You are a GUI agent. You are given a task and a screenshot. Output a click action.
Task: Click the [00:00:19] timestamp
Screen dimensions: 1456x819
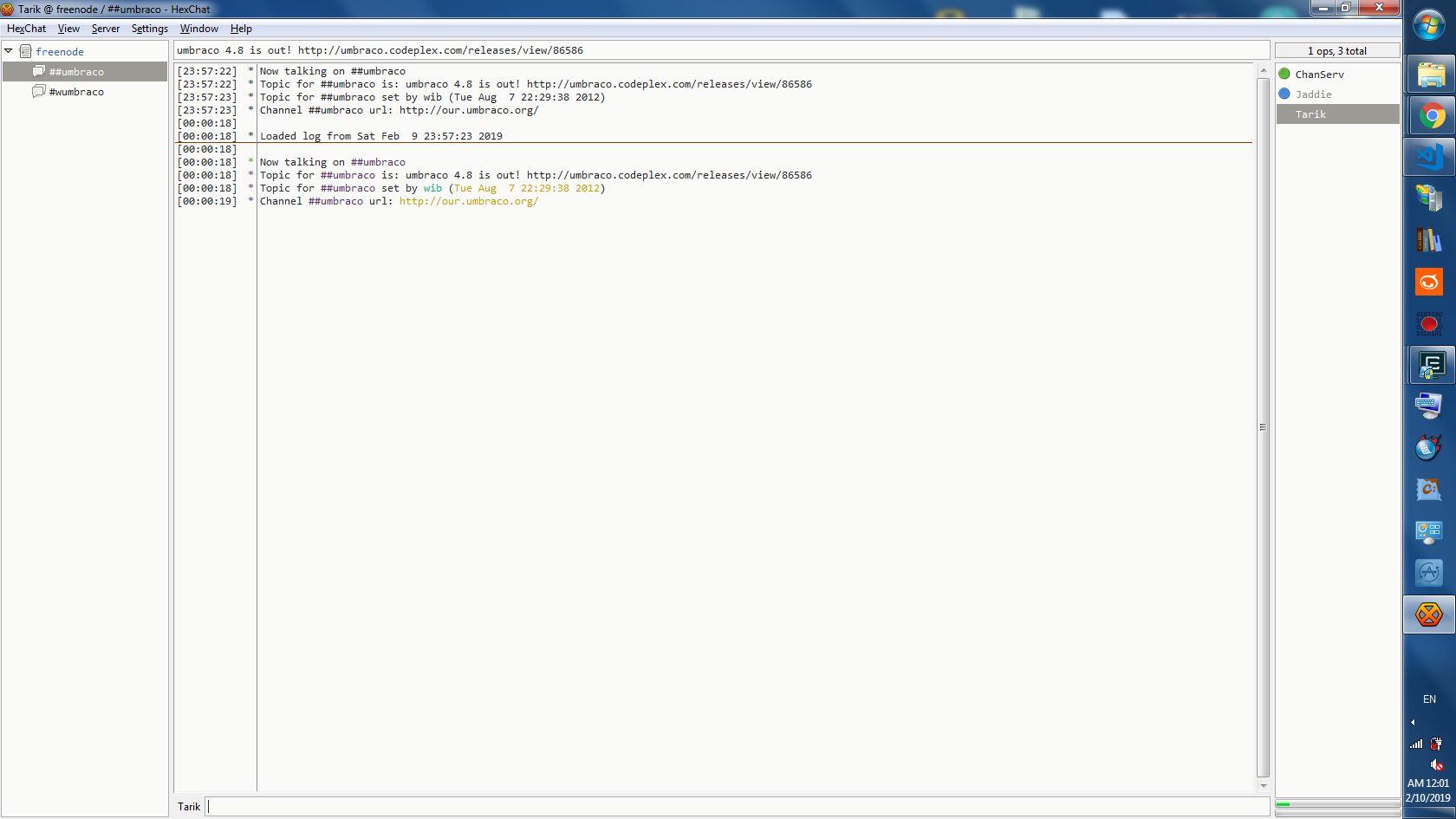click(207, 201)
